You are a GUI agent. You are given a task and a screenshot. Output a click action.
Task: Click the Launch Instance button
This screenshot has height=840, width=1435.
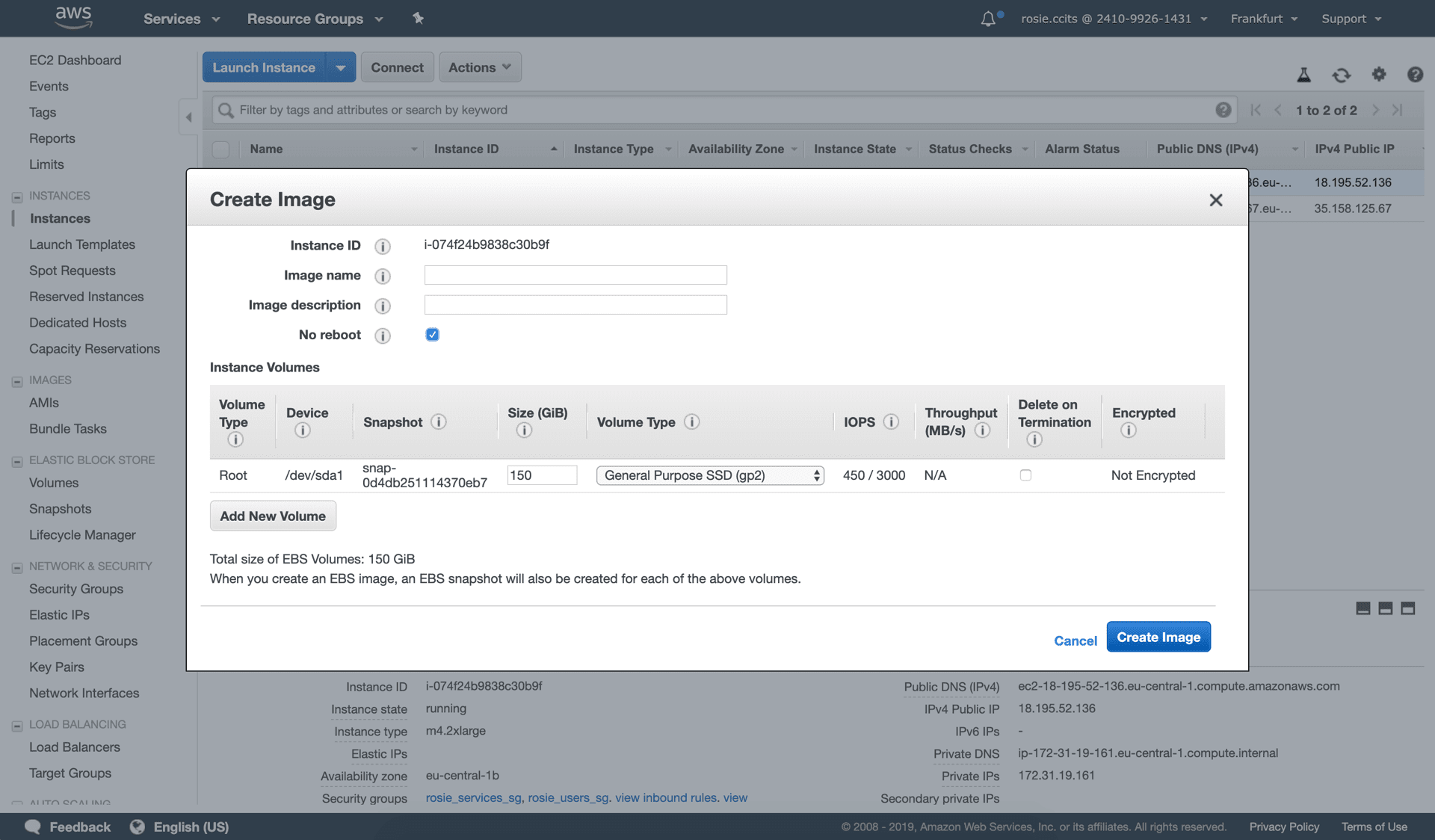click(x=264, y=67)
